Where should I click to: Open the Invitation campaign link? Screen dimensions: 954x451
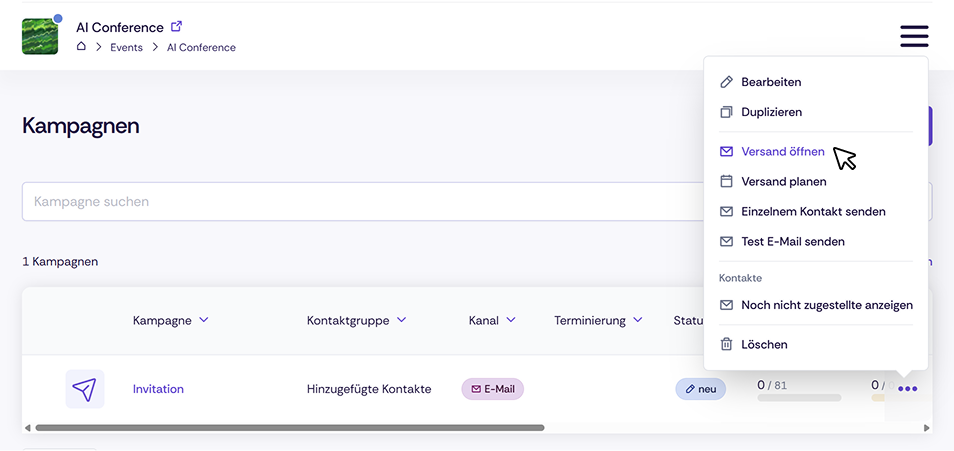point(158,389)
